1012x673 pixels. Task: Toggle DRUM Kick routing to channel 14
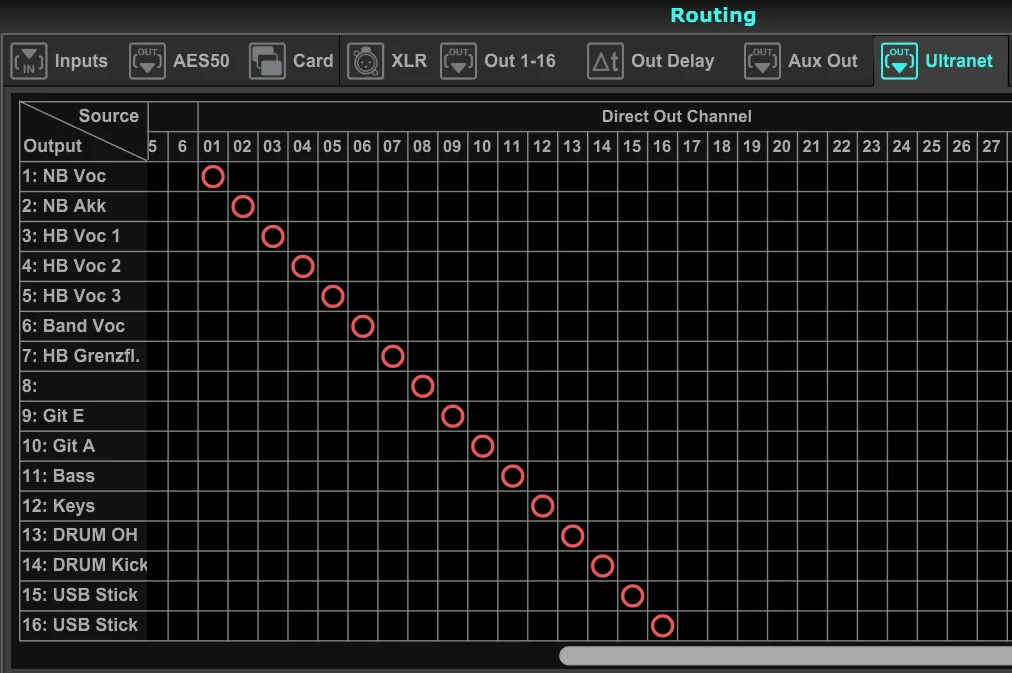pyautogui.click(x=602, y=566)
